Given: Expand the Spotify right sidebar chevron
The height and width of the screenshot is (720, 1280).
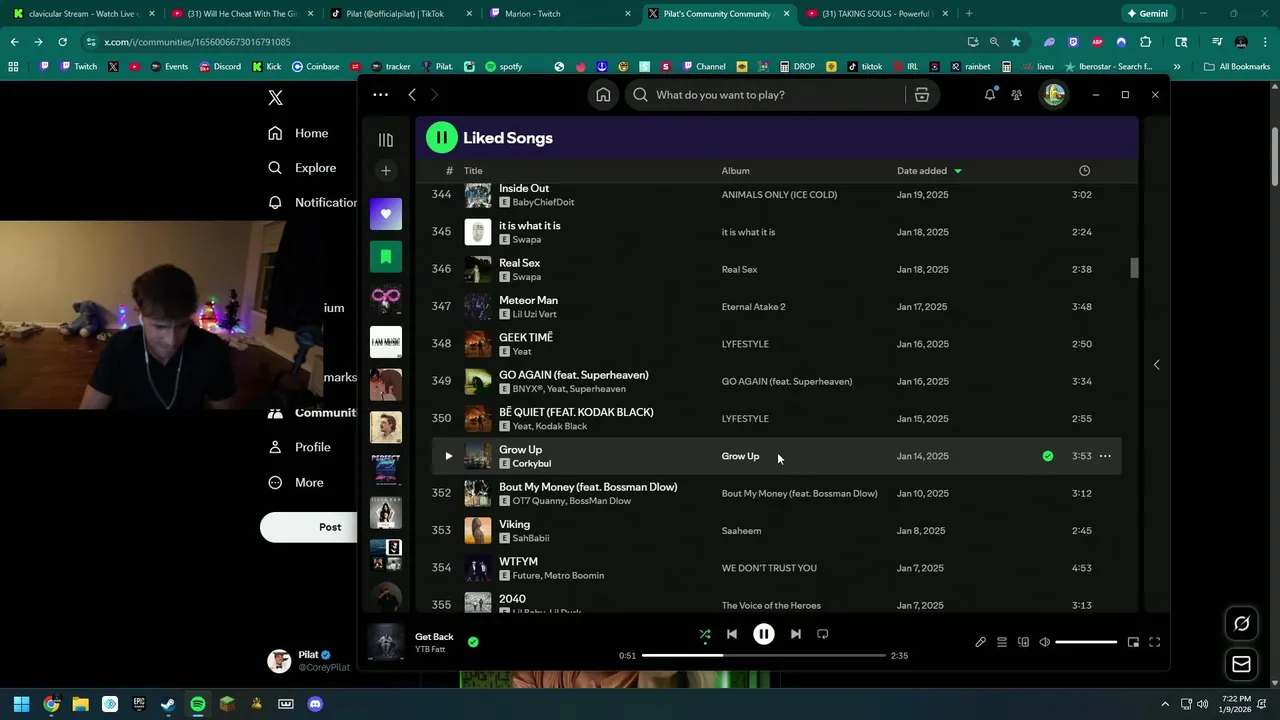Looking at the screenshot, I should [1156, 365].
